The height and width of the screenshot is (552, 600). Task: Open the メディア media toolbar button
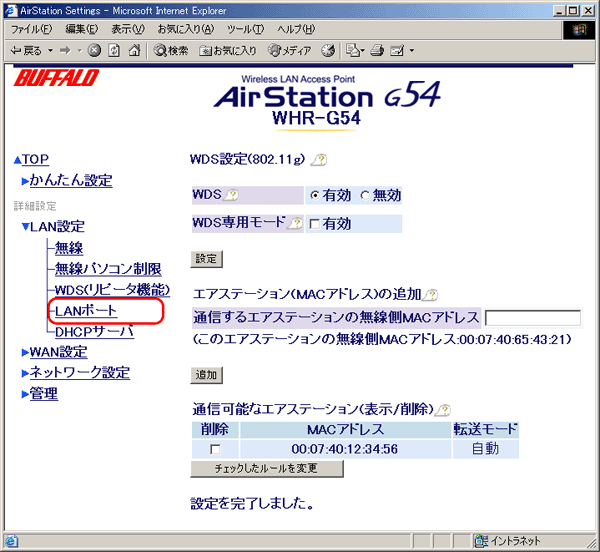[290, 50]
